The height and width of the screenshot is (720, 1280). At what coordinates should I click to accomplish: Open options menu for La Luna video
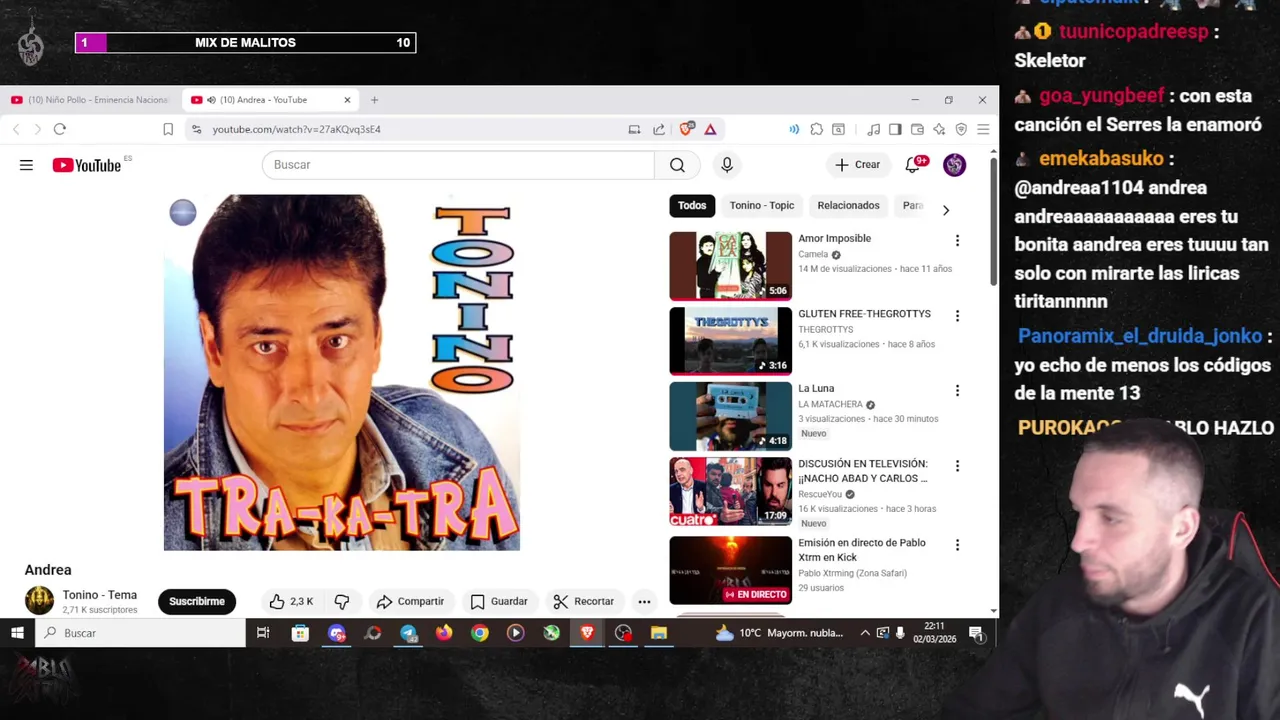pyautogui.click(x=957, y=390)
